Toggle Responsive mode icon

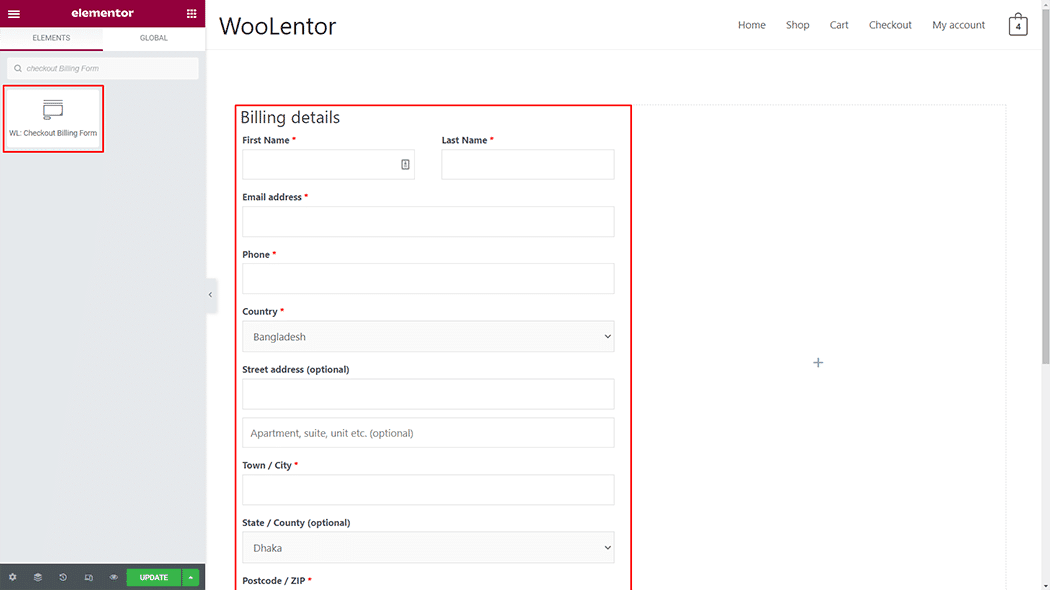tap(88, 577)
